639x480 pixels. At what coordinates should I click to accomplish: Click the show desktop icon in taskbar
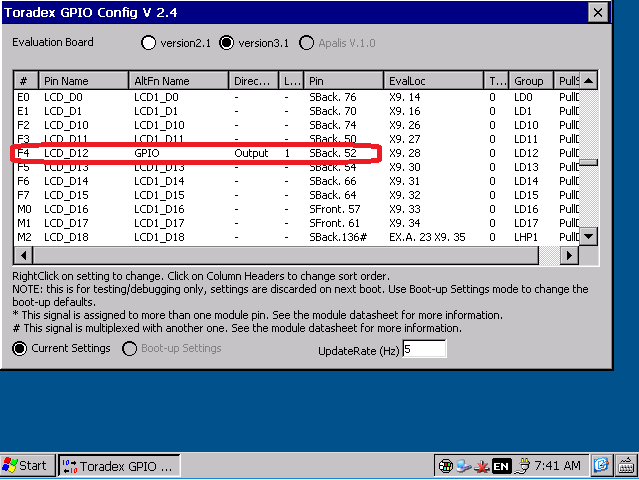click(601, 465)
